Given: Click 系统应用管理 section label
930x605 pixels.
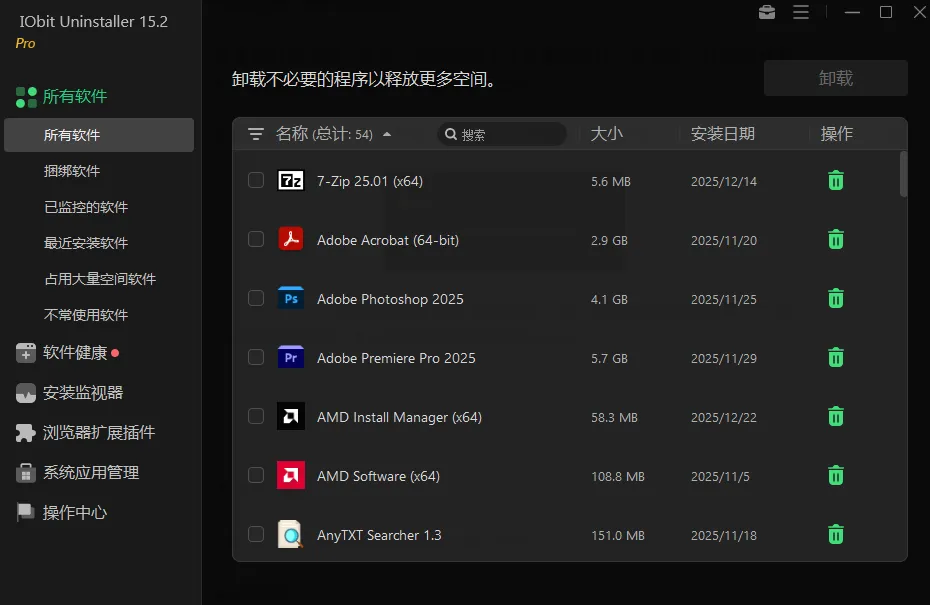Looking at the screenshot, I should click(91, 473).
